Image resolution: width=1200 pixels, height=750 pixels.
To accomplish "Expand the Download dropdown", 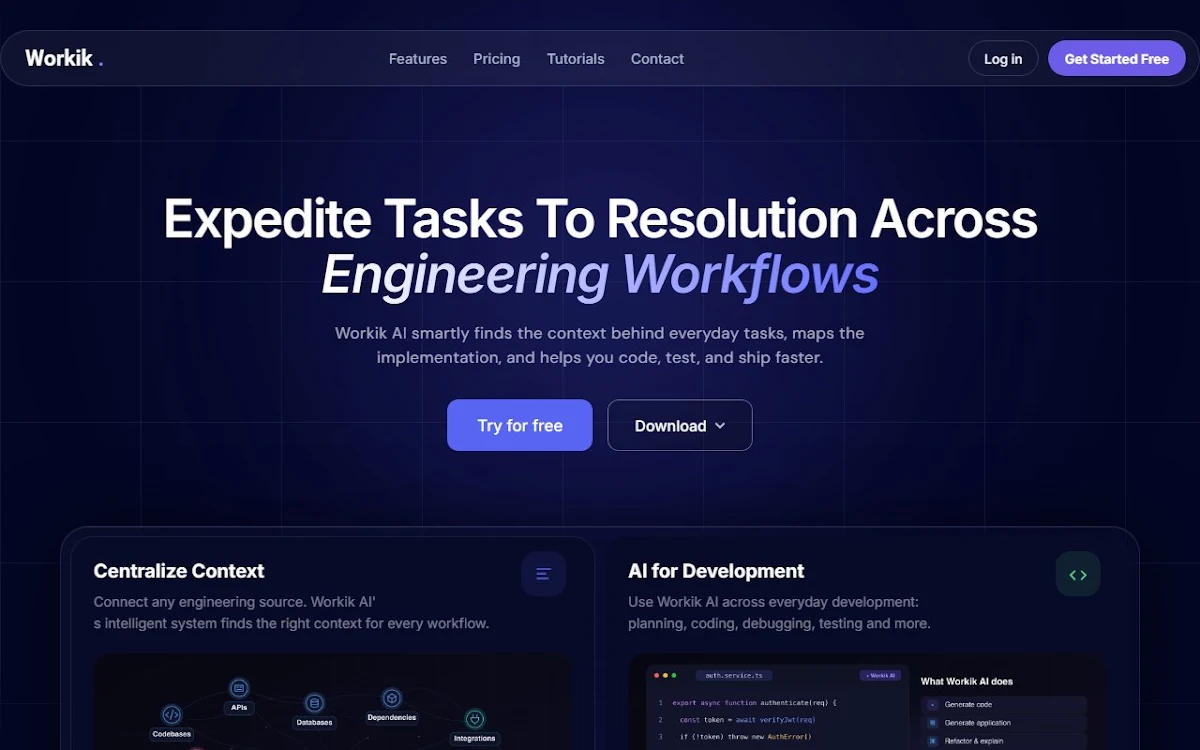I will coord(680,425).
